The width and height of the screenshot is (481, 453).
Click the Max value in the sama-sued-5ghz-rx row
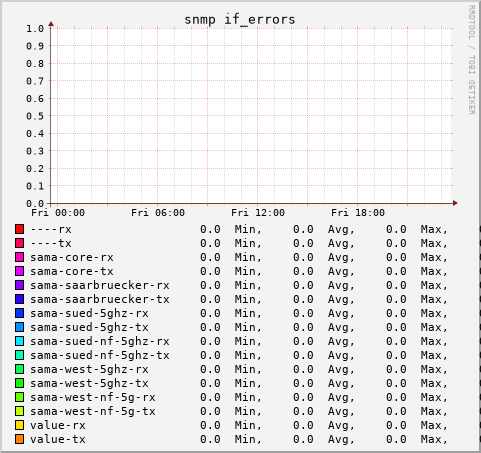tap(396, 313)
